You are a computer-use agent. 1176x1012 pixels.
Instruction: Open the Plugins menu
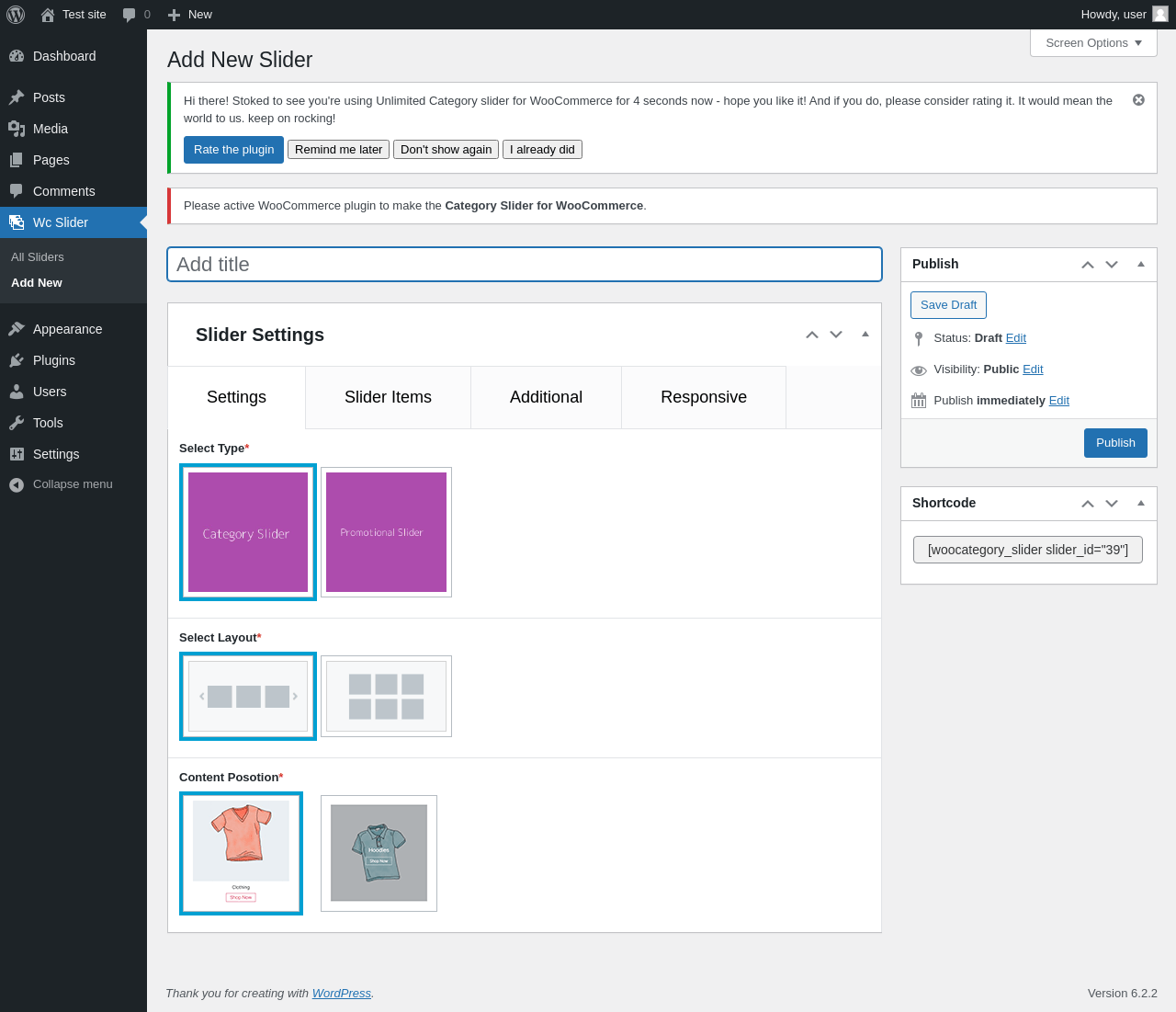pyautogui.click(x=73, y=360)
